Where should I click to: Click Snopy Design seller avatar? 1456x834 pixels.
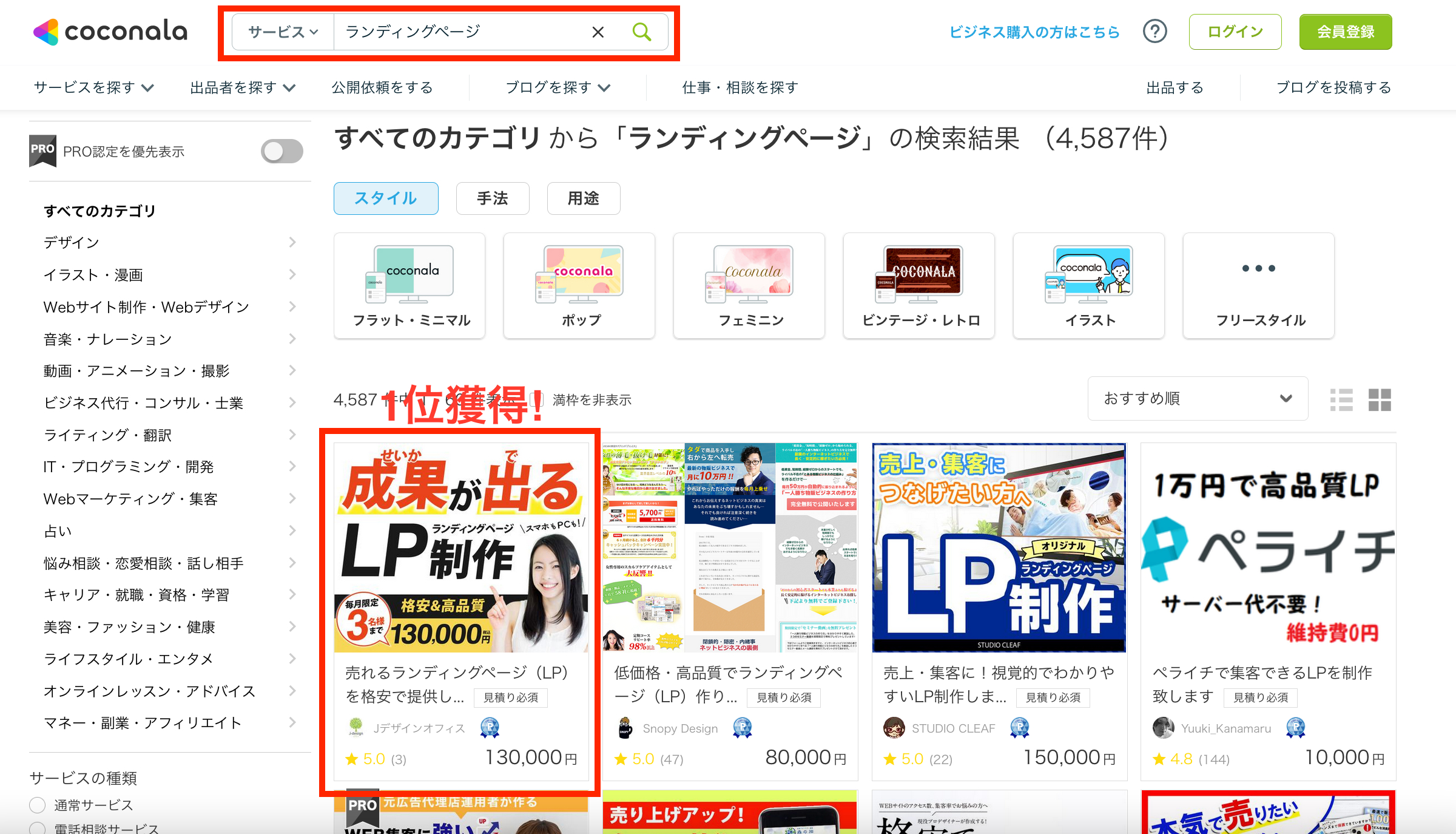point(625,727)
